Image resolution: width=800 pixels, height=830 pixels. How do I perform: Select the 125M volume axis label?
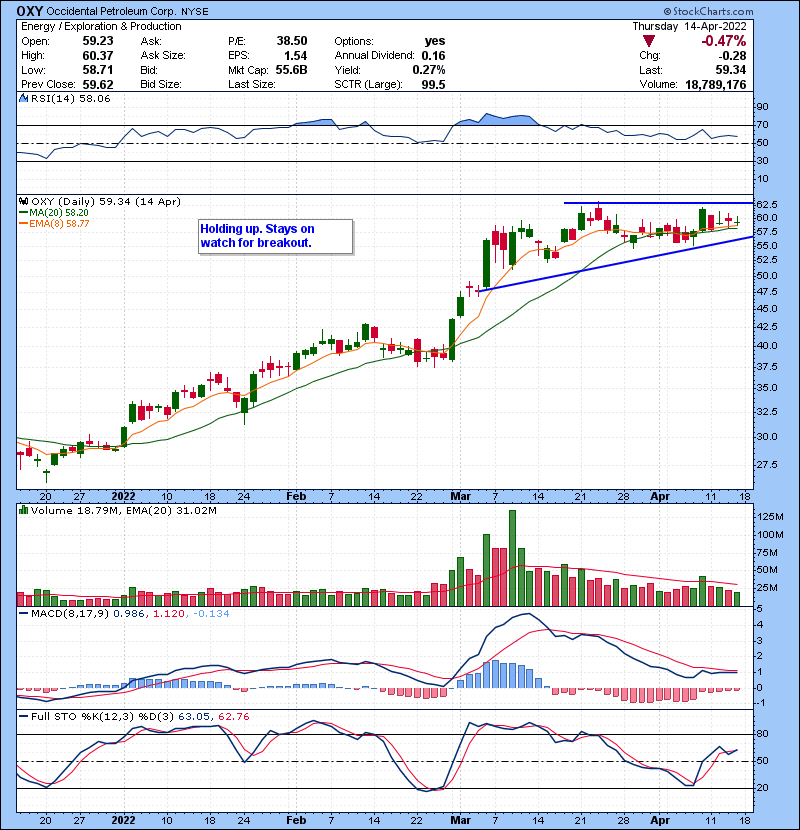(x=770, y=517)
